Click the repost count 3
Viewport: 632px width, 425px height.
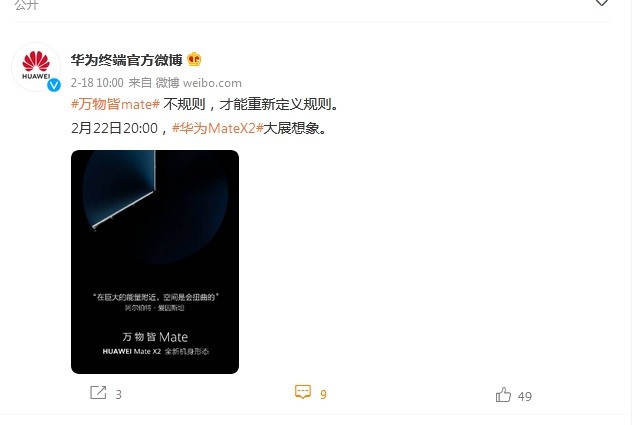[118, 394]
